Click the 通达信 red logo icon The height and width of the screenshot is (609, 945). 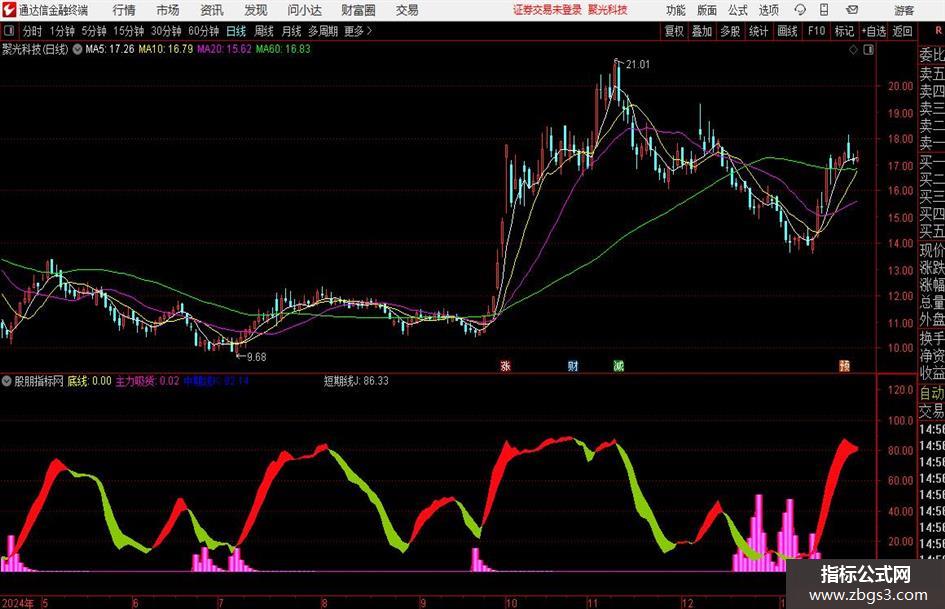click(x=9, y=10)
